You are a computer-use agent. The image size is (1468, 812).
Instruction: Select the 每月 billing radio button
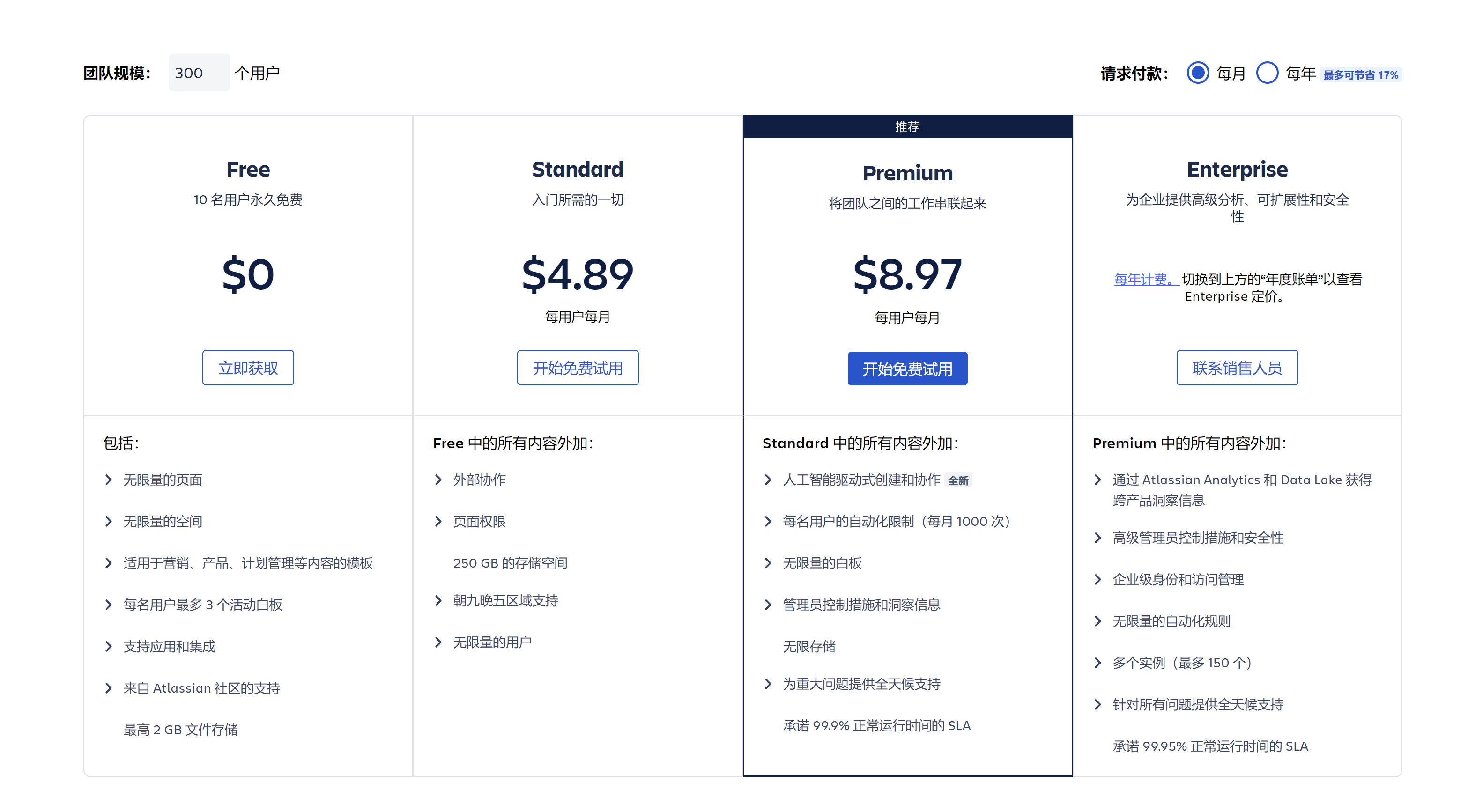(1198, 73)
